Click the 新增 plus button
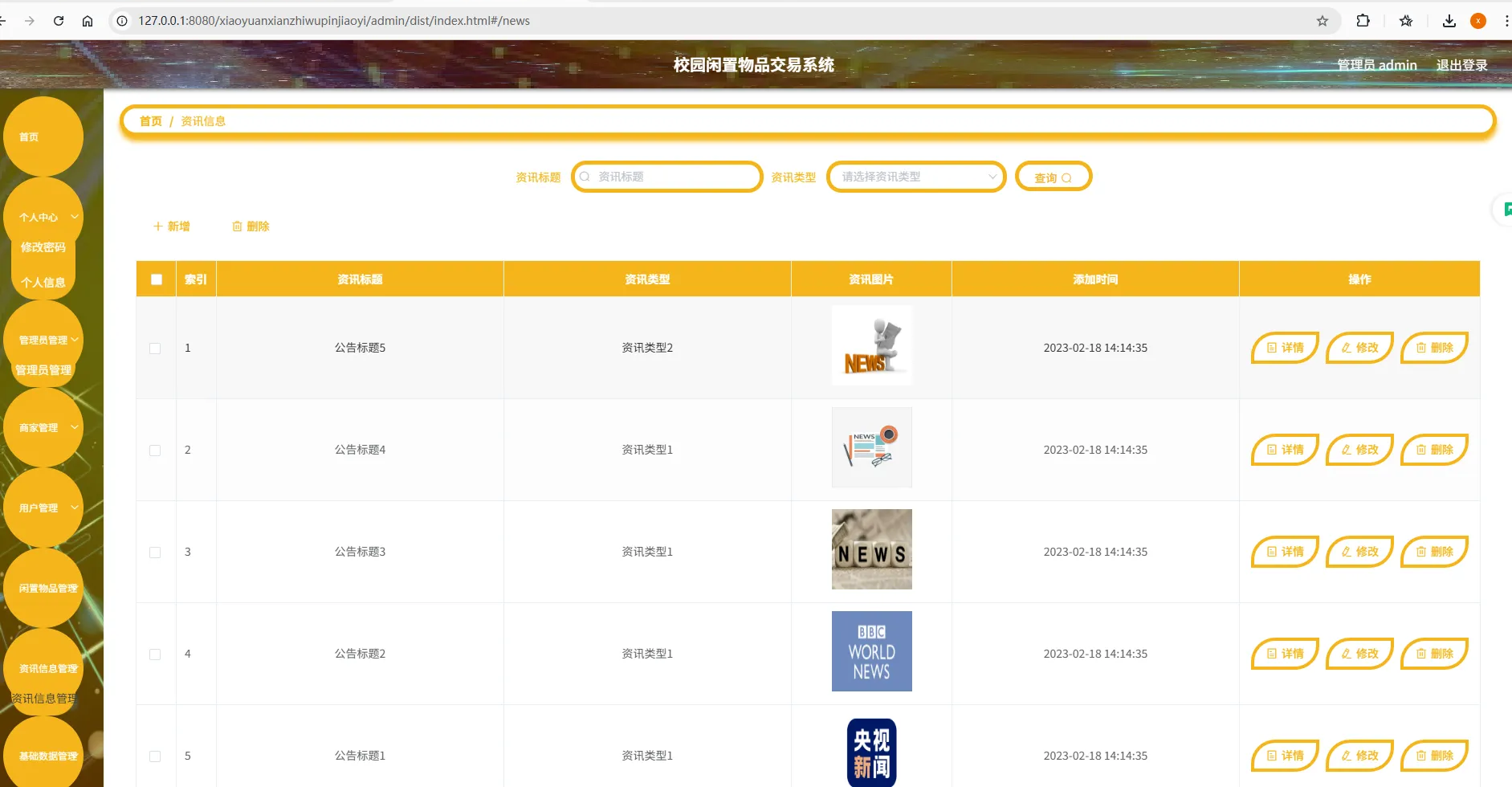Viewport: 1512px width, 787px height. coord(172,226)
